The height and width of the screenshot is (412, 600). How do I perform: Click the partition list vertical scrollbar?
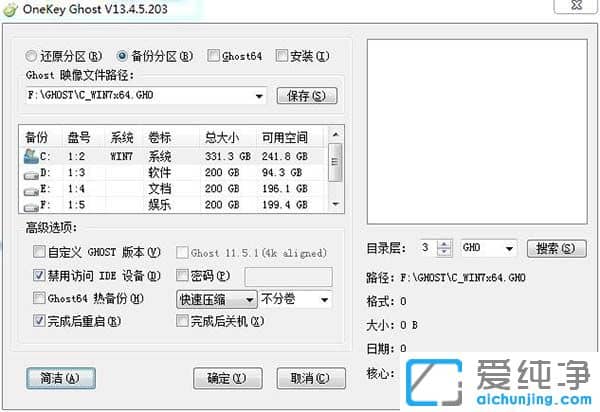pyautogui.click(x=335, y=167)
